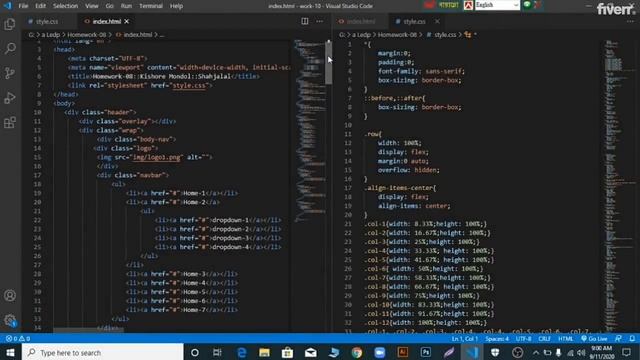Viewport: 640px width, 360px height.
Task: Open More Actions in right editor group
Action: (631, 21)
